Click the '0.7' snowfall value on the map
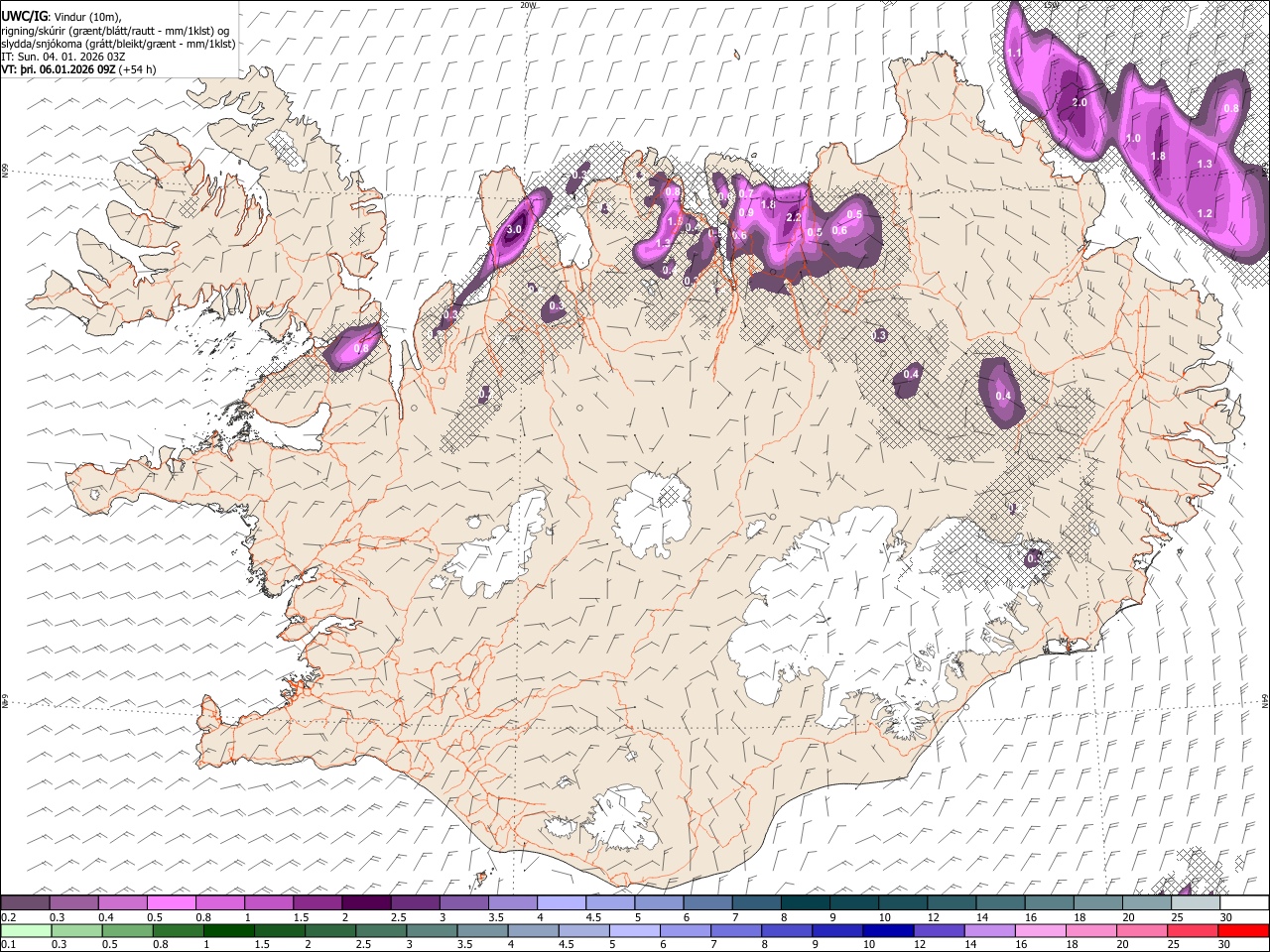Viewport: 1270px width, 952px height. coord(747,192)
